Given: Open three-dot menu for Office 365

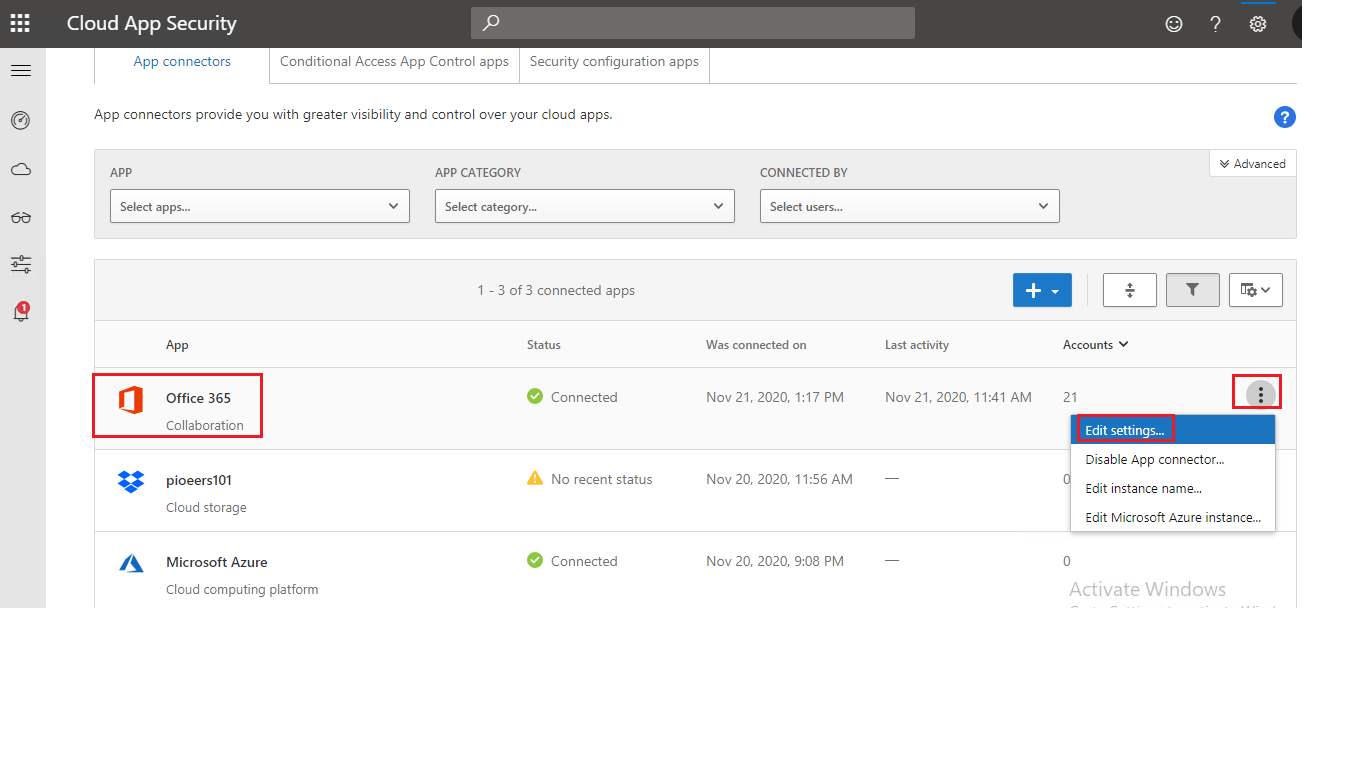Looking at the screenshot, I should pyautogui.click(x=1261, y=394).
